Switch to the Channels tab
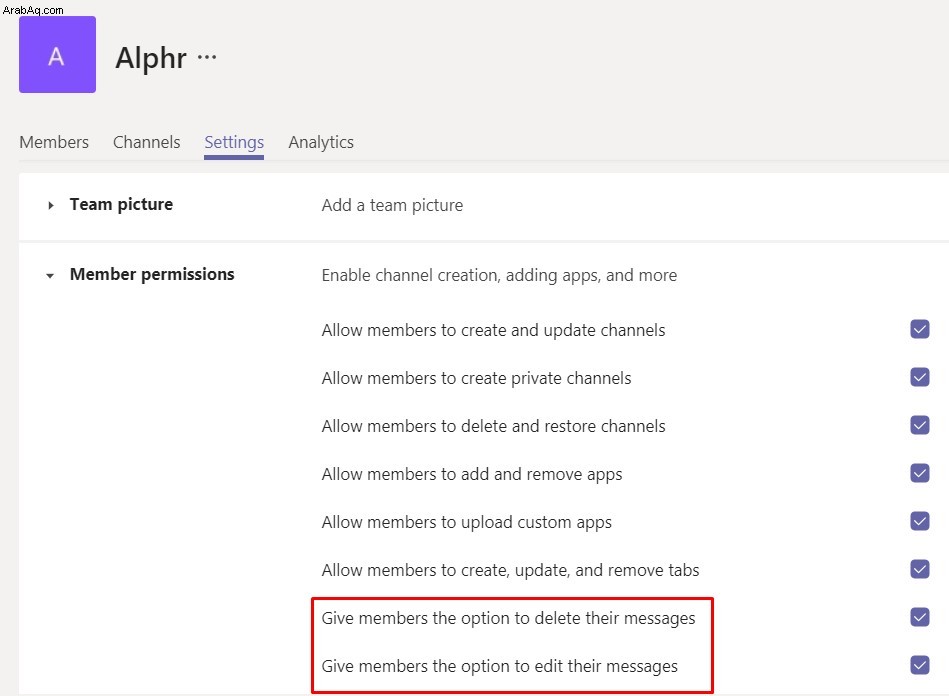949x696 pixels. [146, 142]
